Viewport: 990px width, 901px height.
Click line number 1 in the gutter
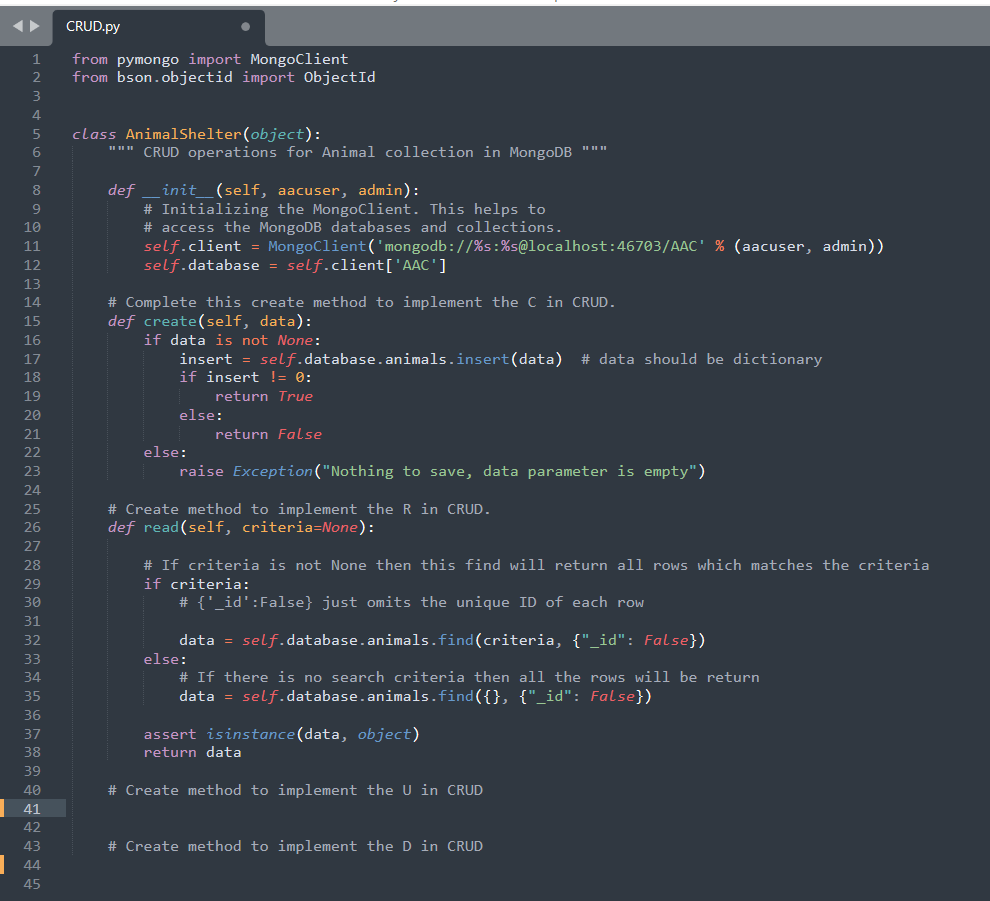[x=36, y=59]
